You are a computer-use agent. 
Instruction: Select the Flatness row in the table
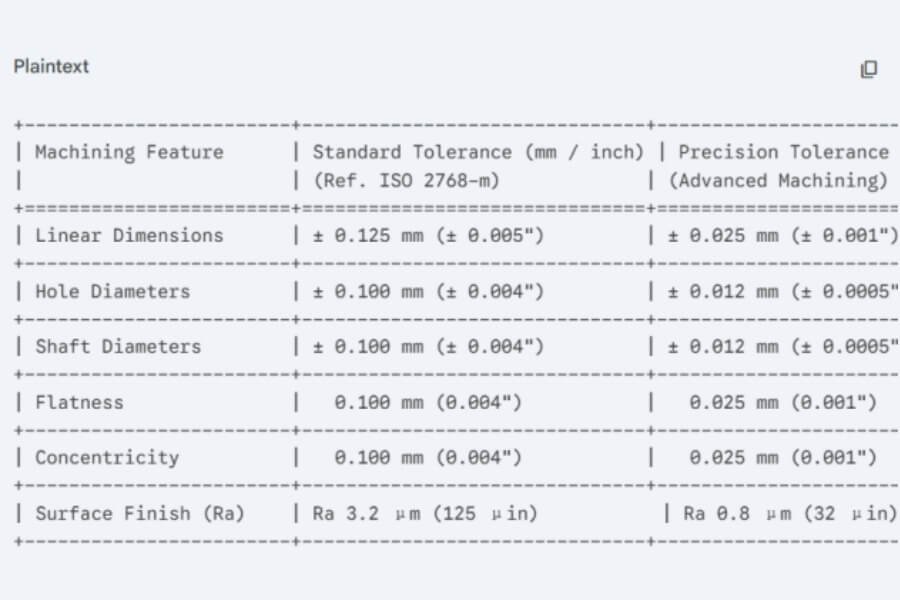[x=79, y=402]
